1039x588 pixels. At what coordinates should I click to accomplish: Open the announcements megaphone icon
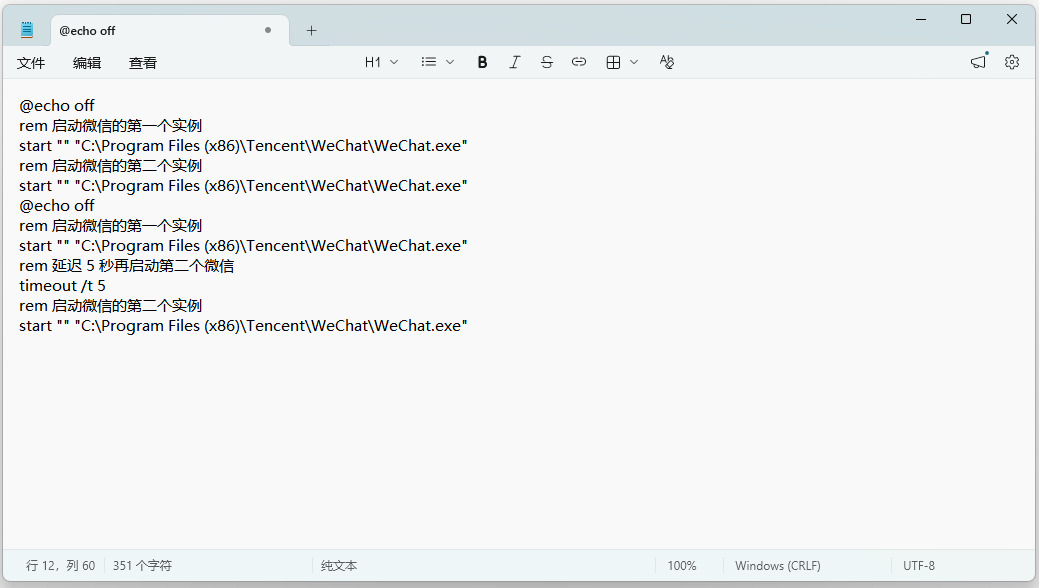tap(979, 62)
